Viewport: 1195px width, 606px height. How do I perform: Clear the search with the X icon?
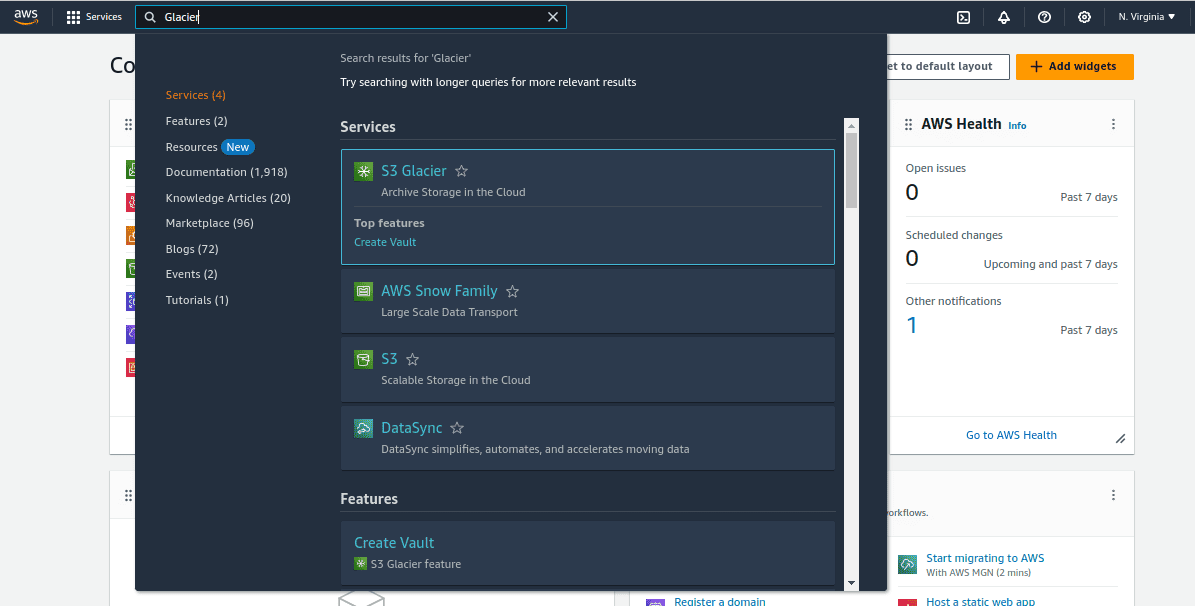pos(553,17)
